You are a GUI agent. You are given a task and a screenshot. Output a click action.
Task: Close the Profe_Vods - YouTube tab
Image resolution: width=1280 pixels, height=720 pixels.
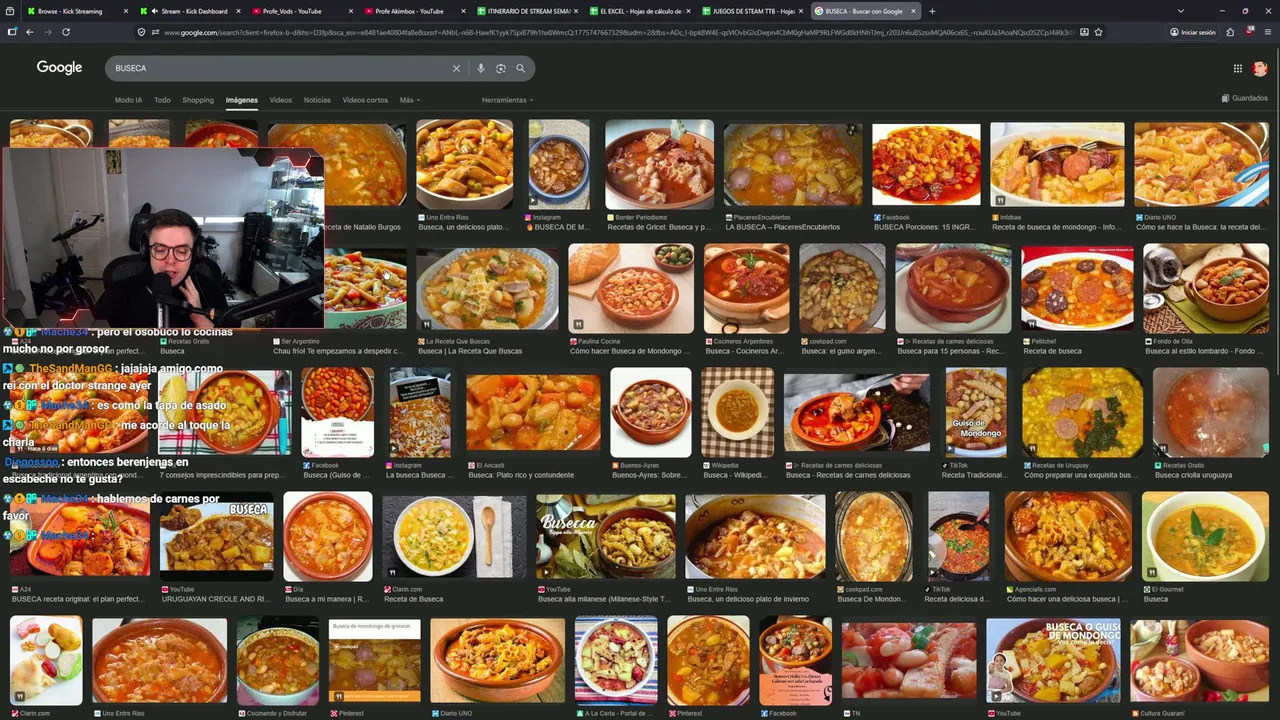pos(350,11)
